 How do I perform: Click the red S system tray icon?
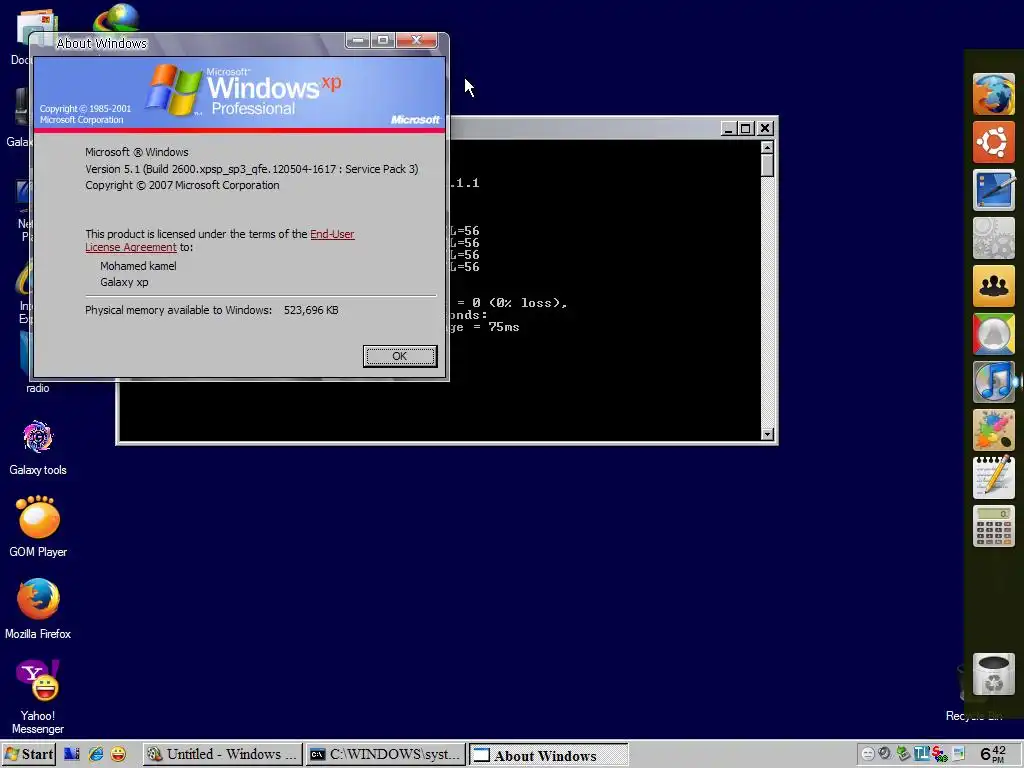click(939, 754)
